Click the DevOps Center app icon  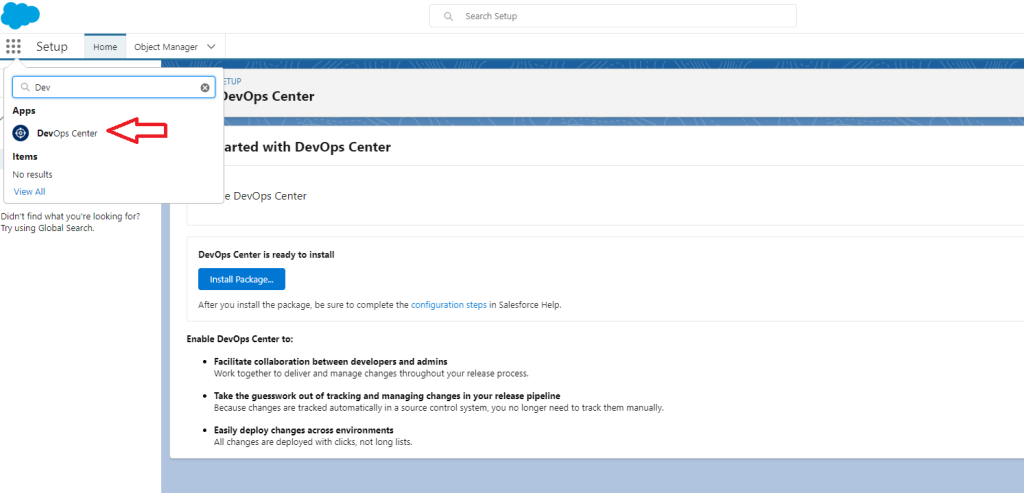(x=21, y=133)
